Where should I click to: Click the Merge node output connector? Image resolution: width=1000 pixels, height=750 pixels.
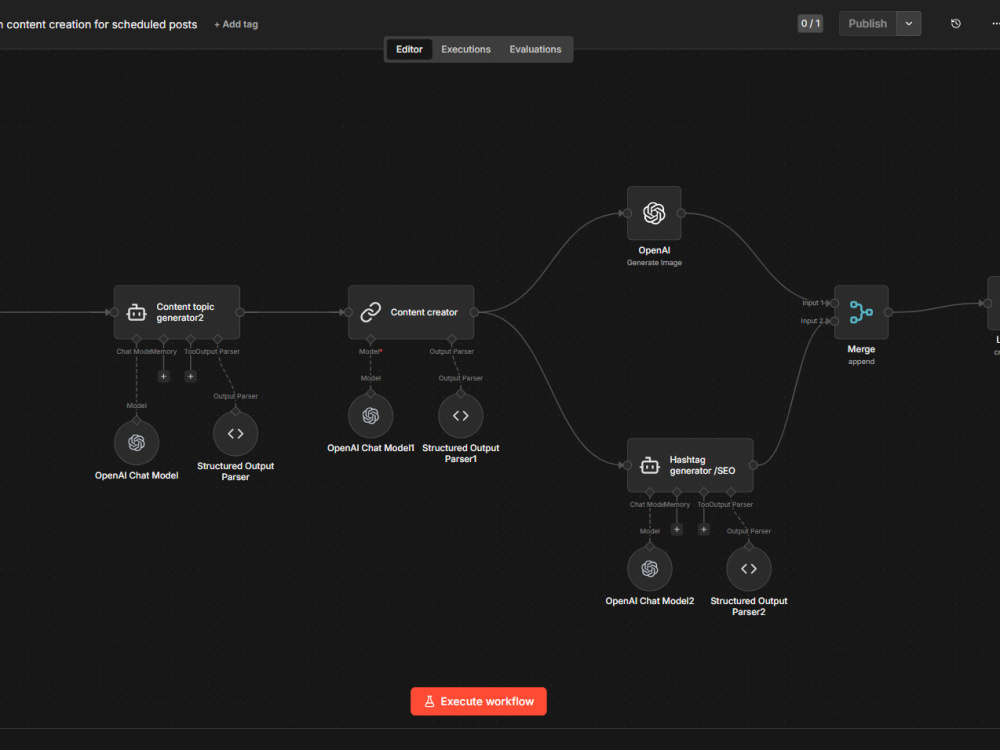888,312
